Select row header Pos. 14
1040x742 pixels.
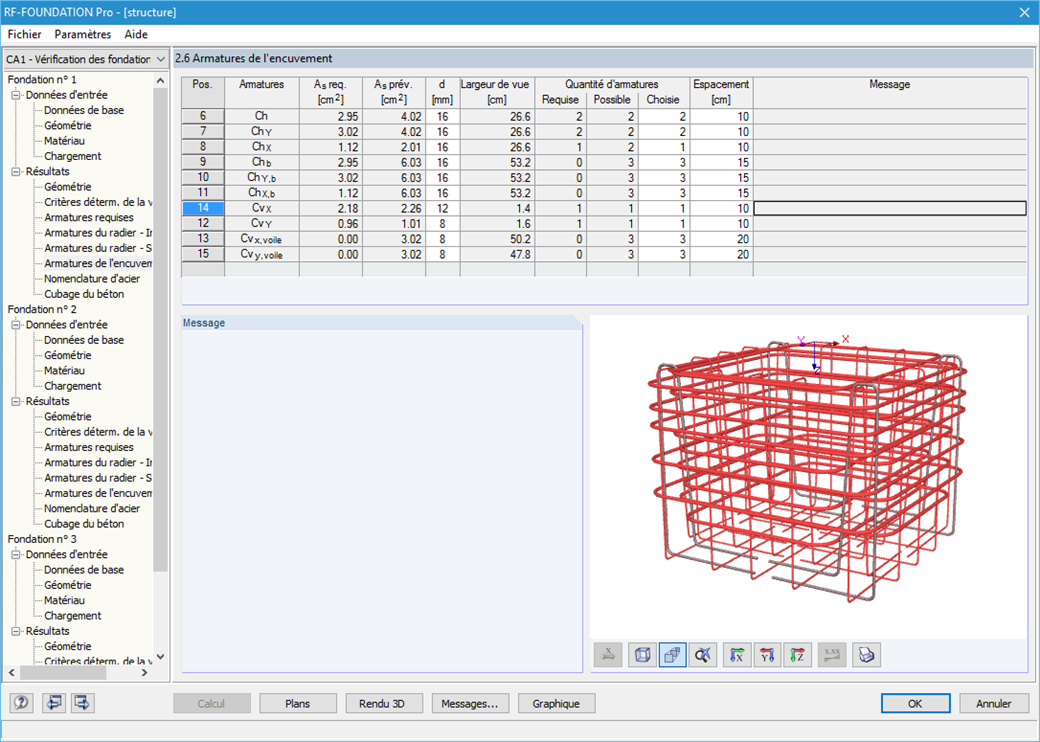pos(203,208)
